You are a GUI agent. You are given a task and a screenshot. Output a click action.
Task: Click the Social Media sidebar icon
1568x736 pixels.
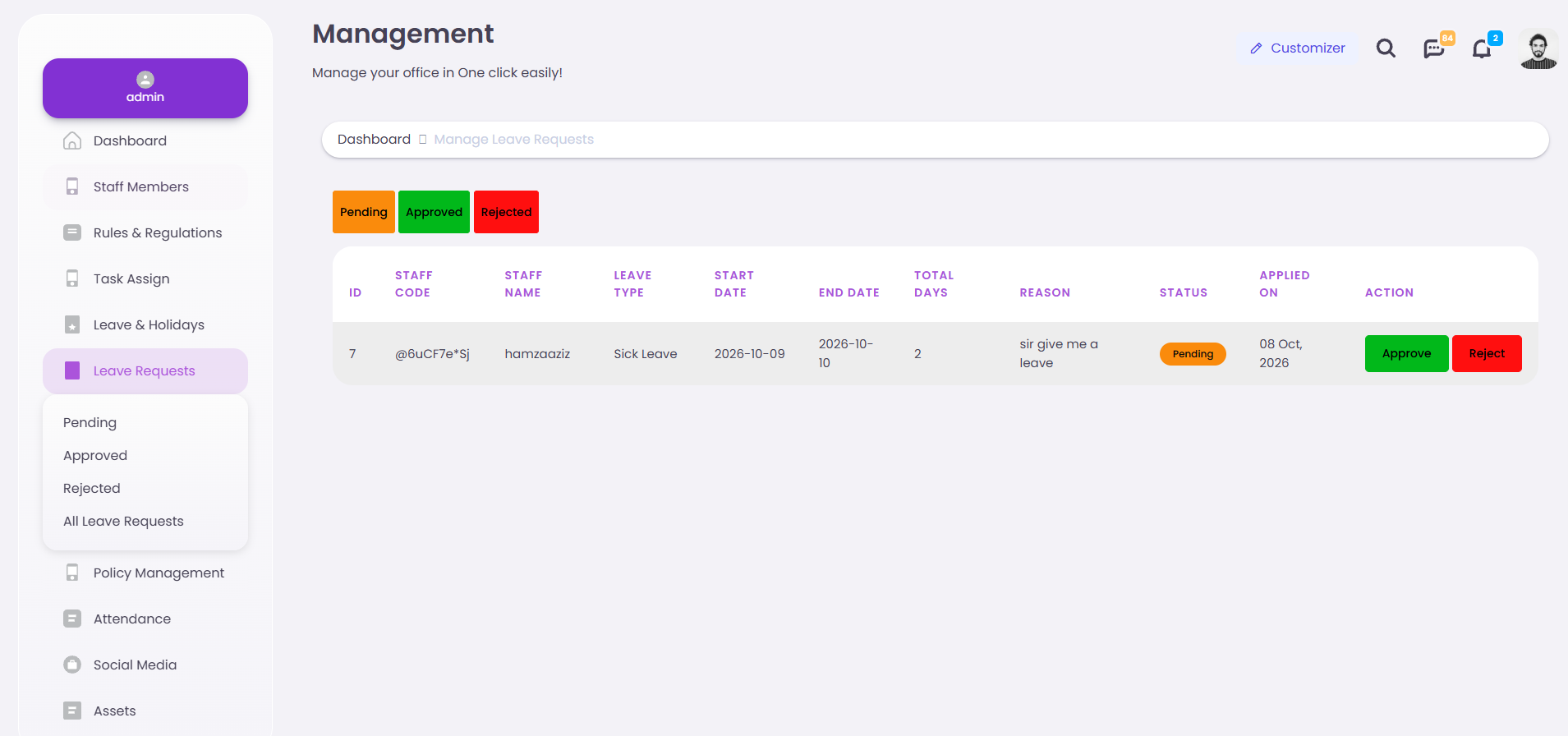[72, 665]
